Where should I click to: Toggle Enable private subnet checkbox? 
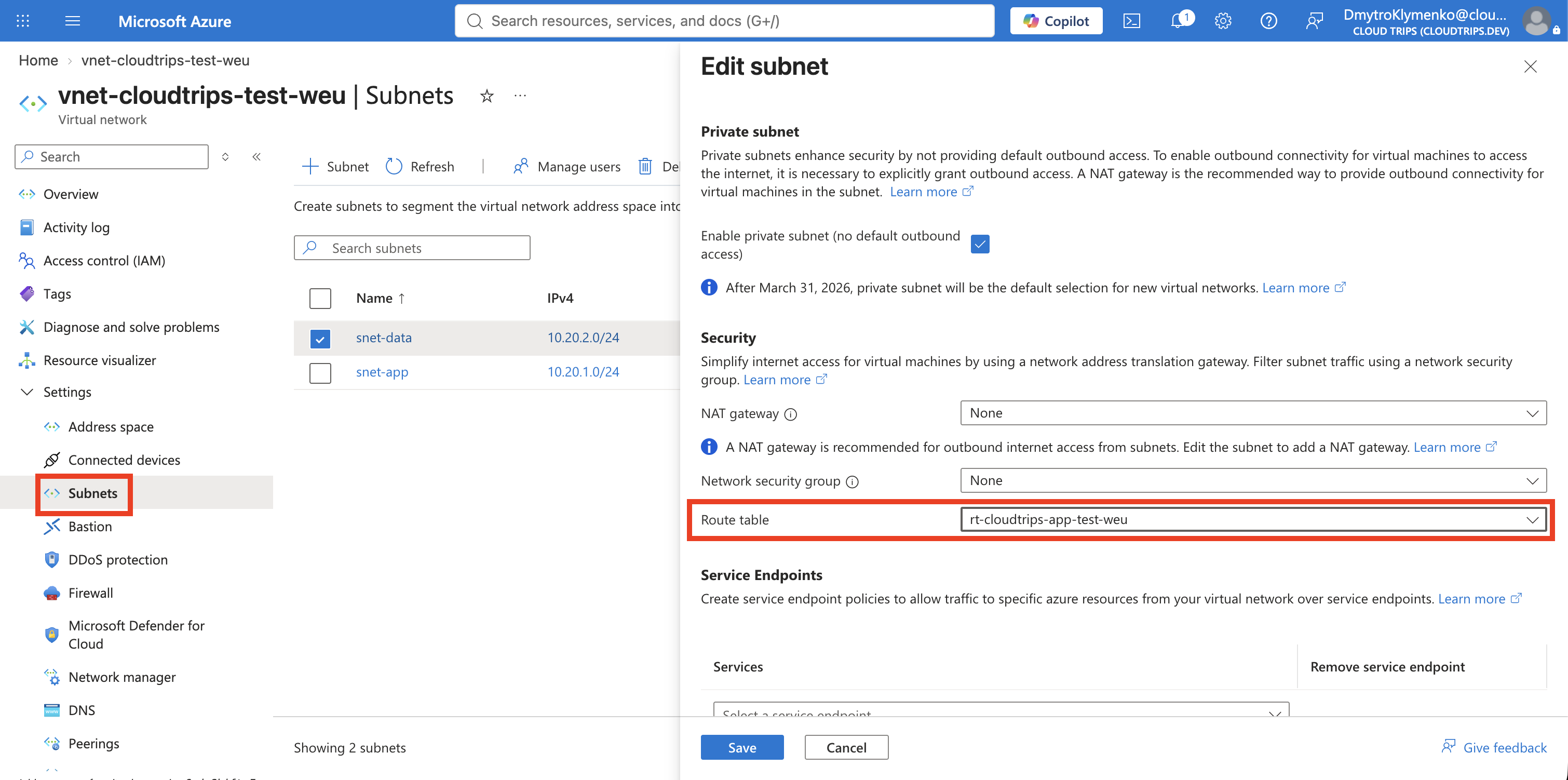[x=980, y=244]
